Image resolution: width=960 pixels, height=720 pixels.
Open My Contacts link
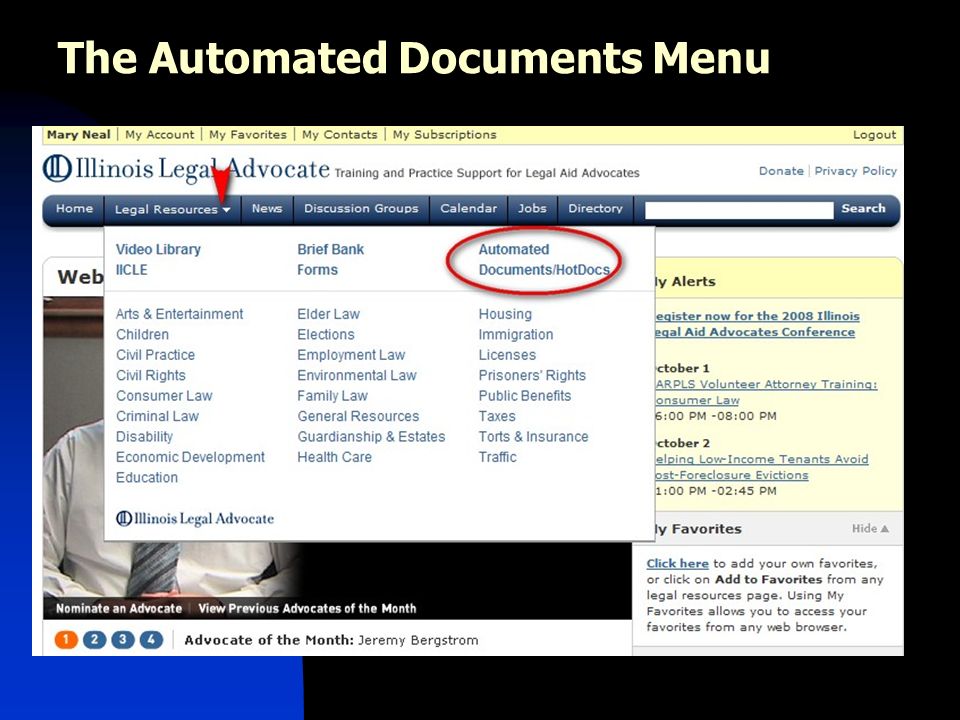pos(339,135)
